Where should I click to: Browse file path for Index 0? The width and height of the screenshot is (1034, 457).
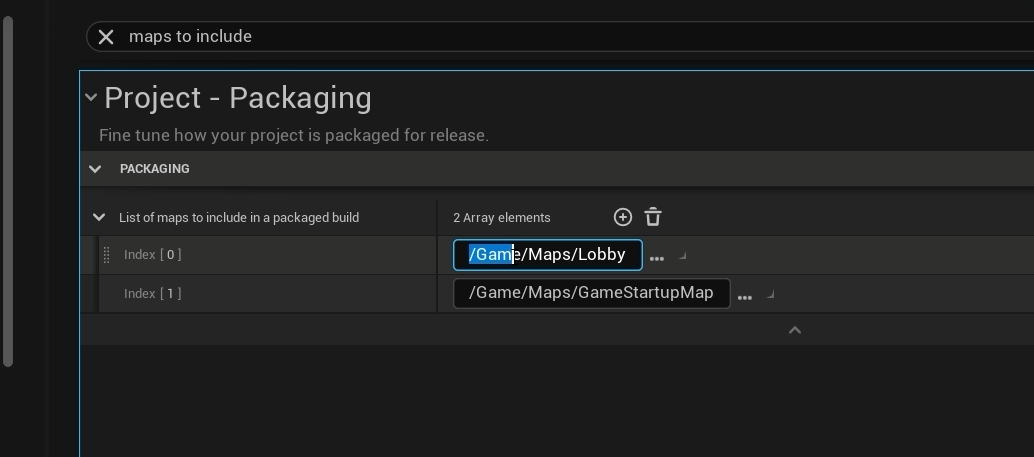657,259
